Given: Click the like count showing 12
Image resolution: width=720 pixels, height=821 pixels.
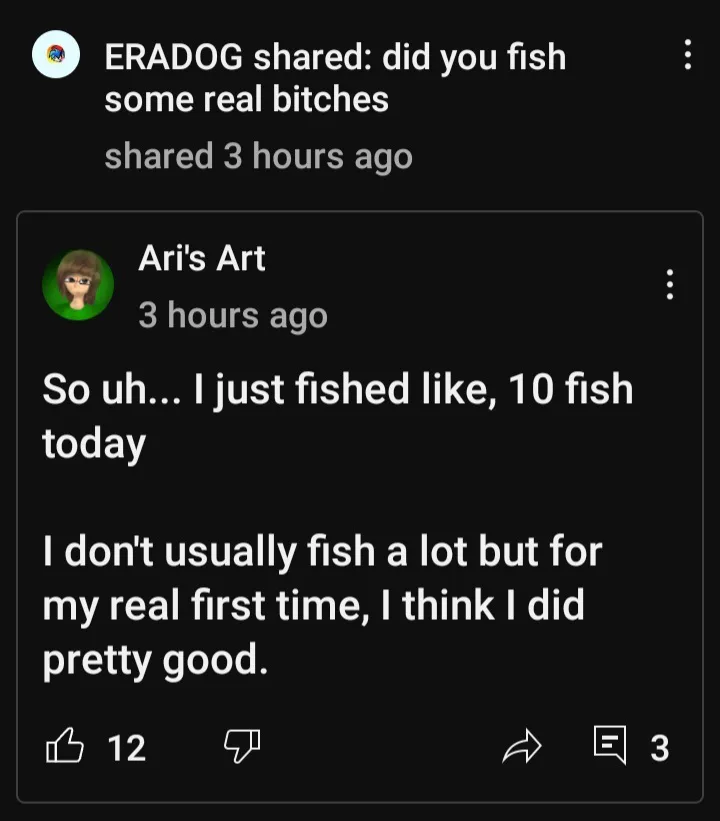Looking at the screenshot, I should click(126, 747).
